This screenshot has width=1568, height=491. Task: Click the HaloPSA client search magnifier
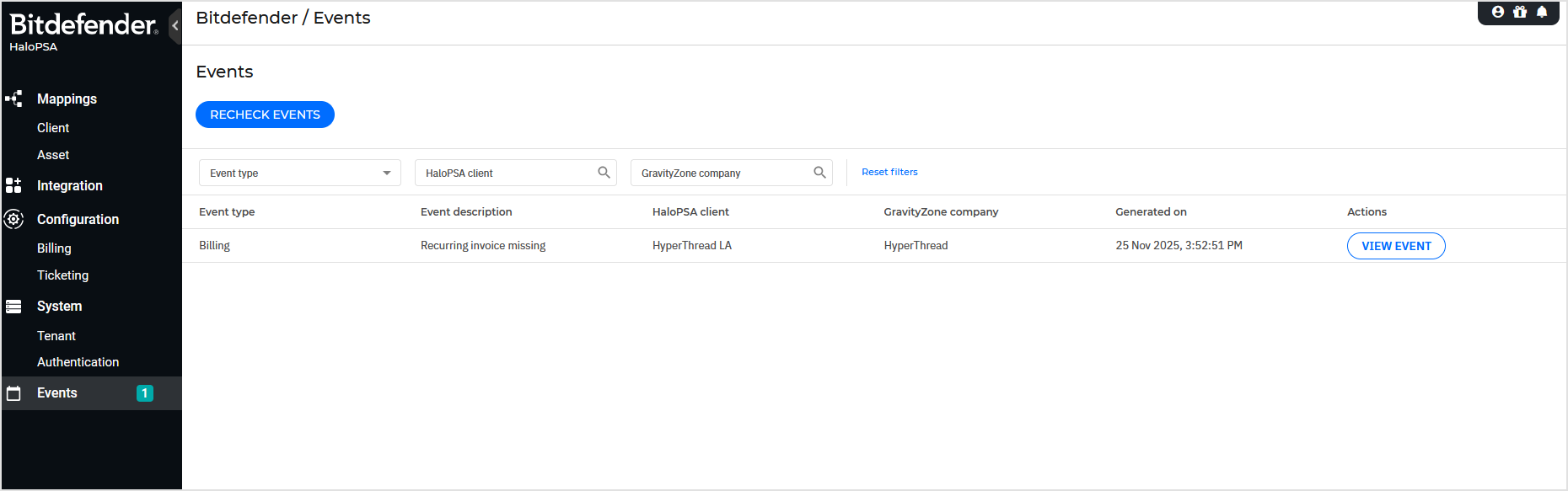coord(604,173)
